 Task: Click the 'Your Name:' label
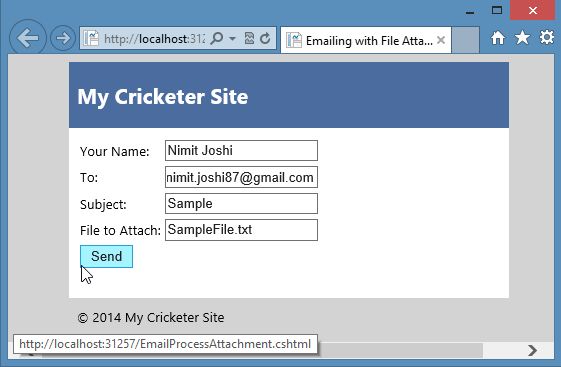[114, 151]
